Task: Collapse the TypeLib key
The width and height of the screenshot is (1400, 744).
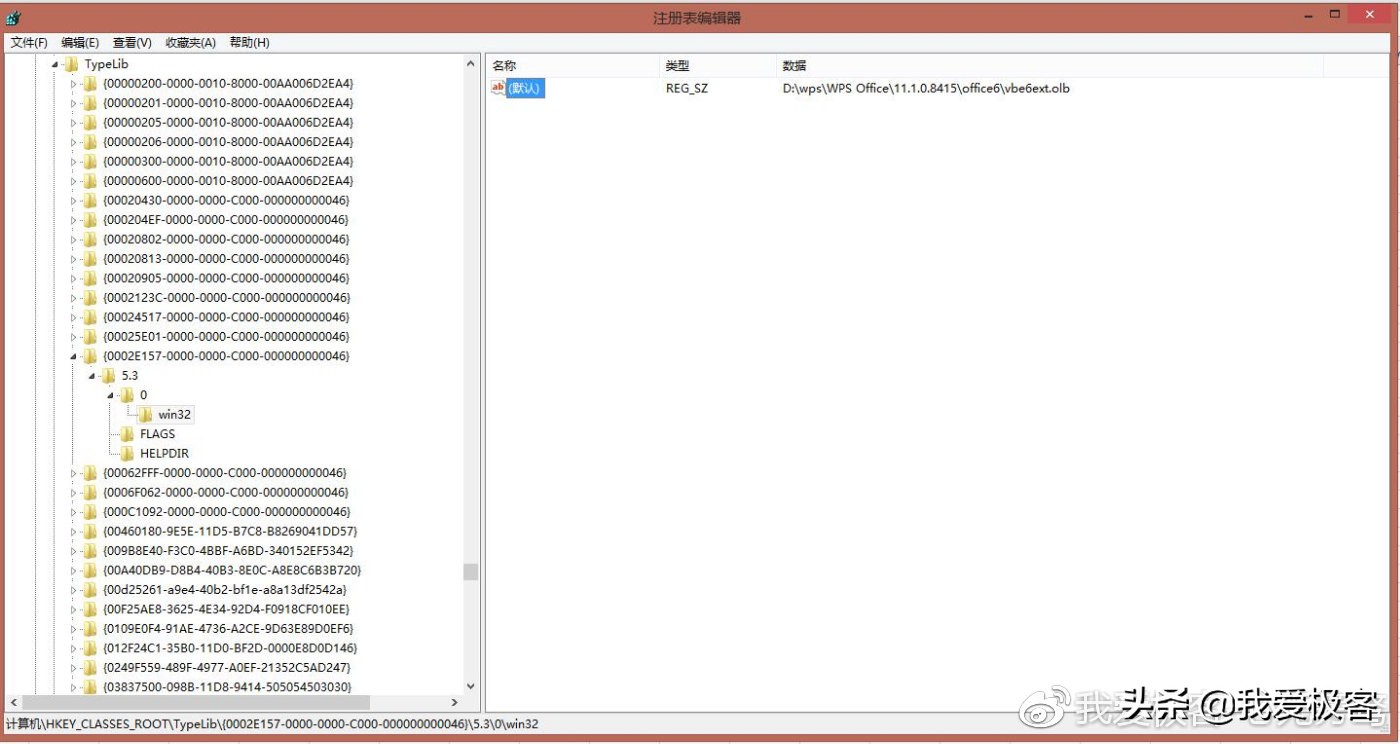Action: point(55,64)
